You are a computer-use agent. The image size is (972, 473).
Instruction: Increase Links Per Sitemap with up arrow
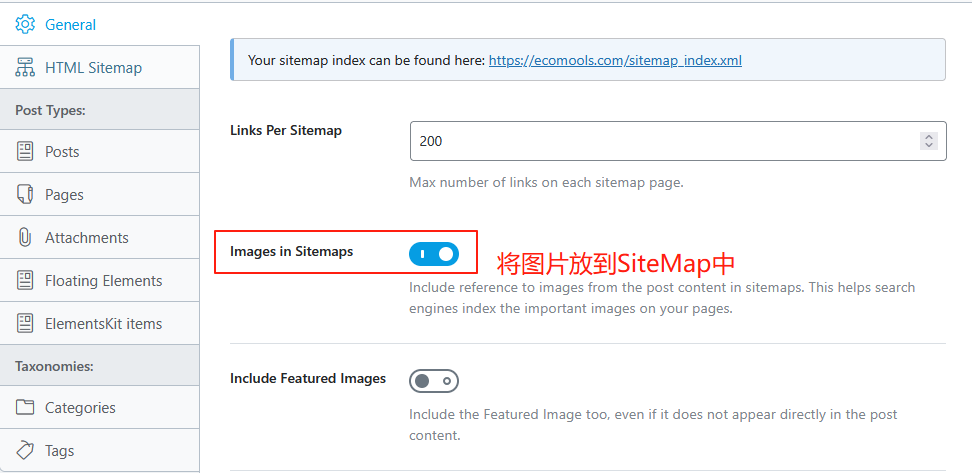tap(929, 137)
